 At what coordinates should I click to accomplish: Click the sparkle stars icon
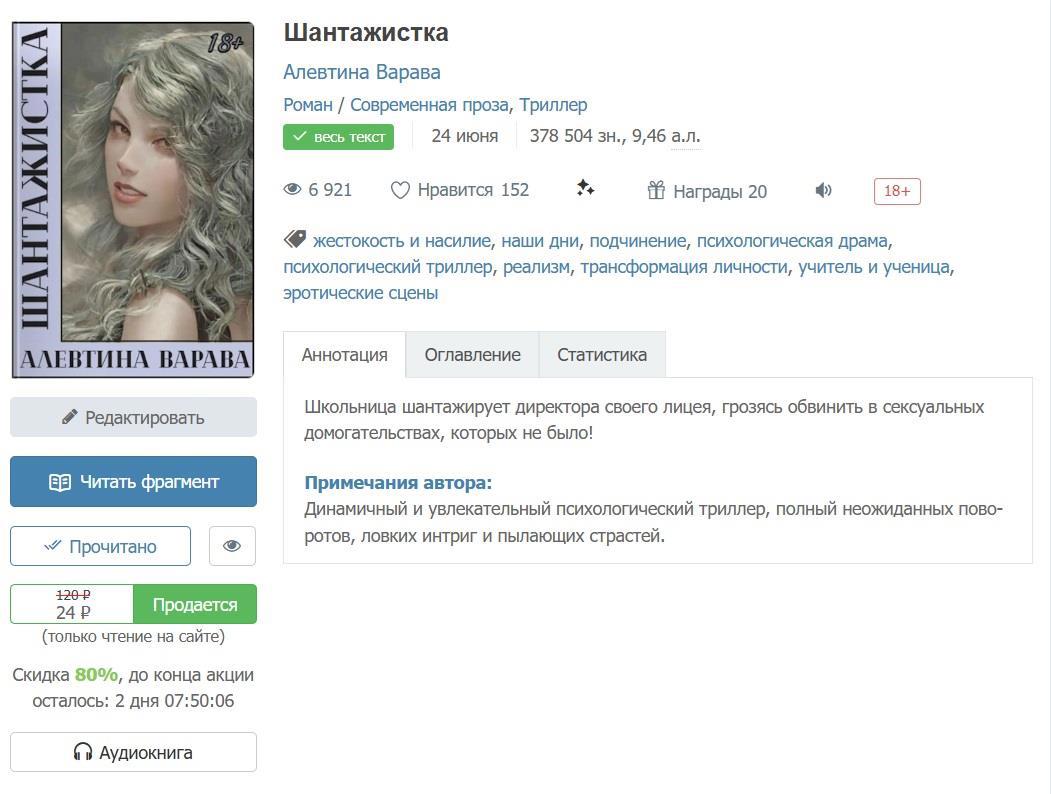point(585,189)
